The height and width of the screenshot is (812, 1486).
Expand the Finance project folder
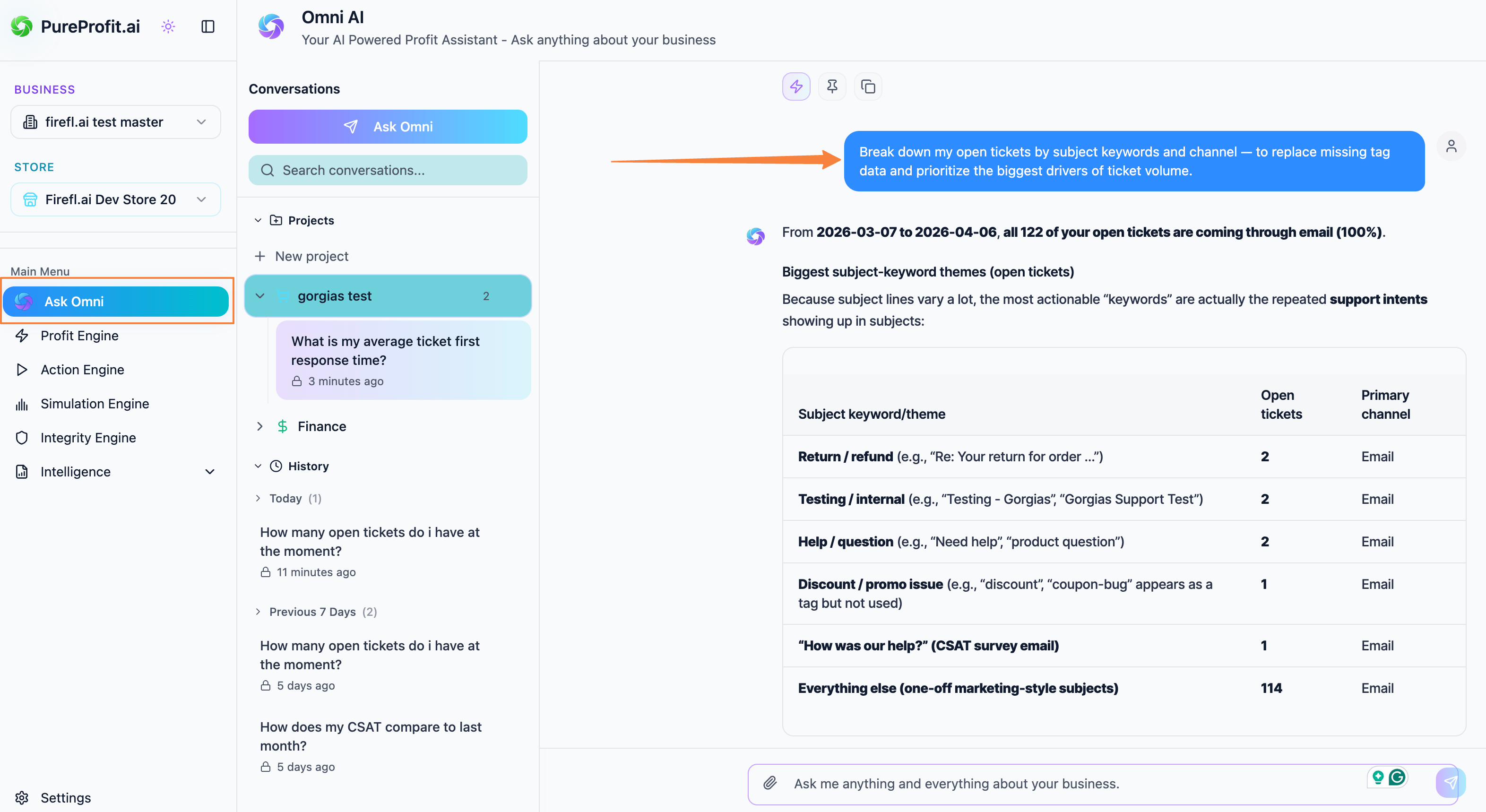[259, 426]
